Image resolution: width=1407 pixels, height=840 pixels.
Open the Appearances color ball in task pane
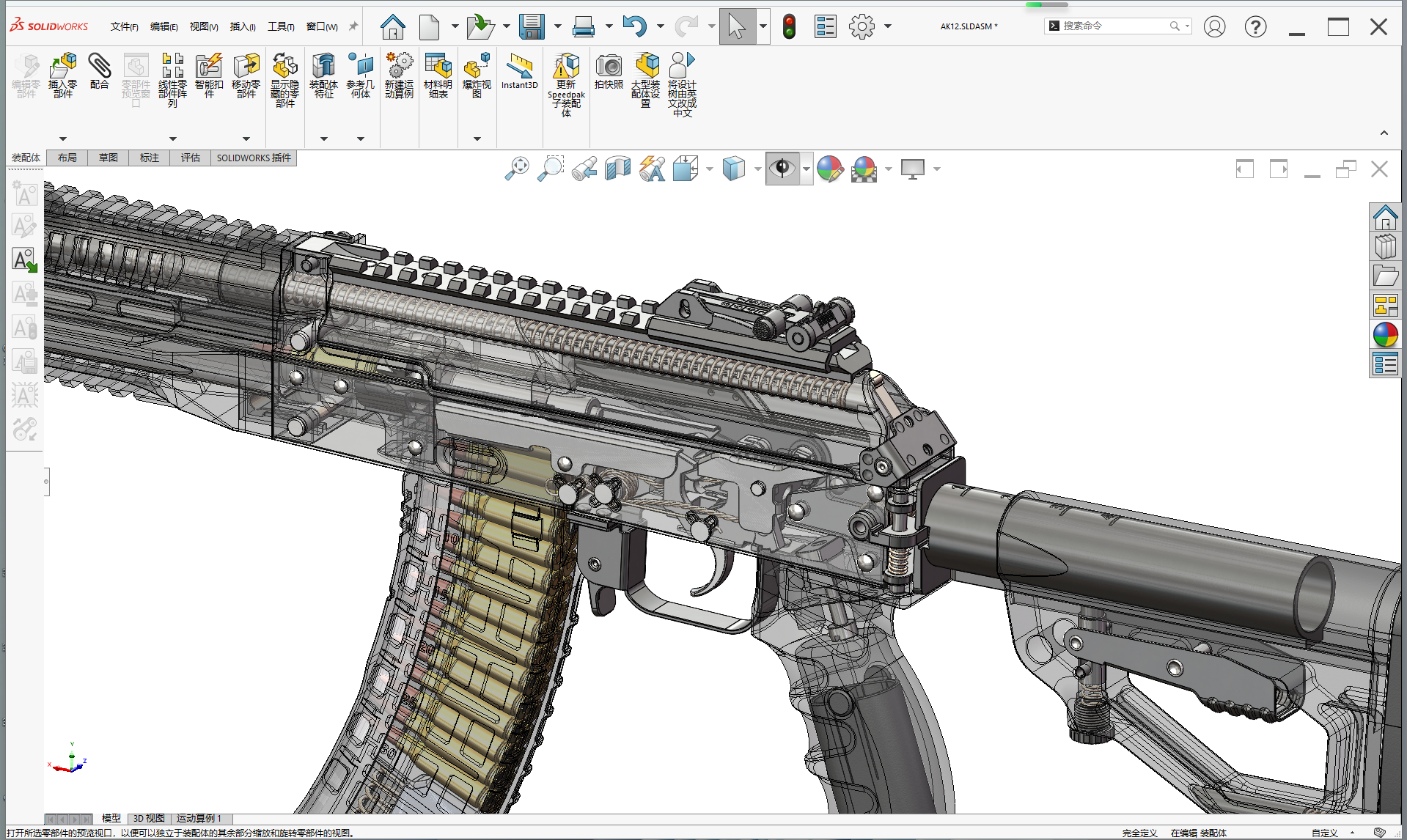(x=1385, y=334)
